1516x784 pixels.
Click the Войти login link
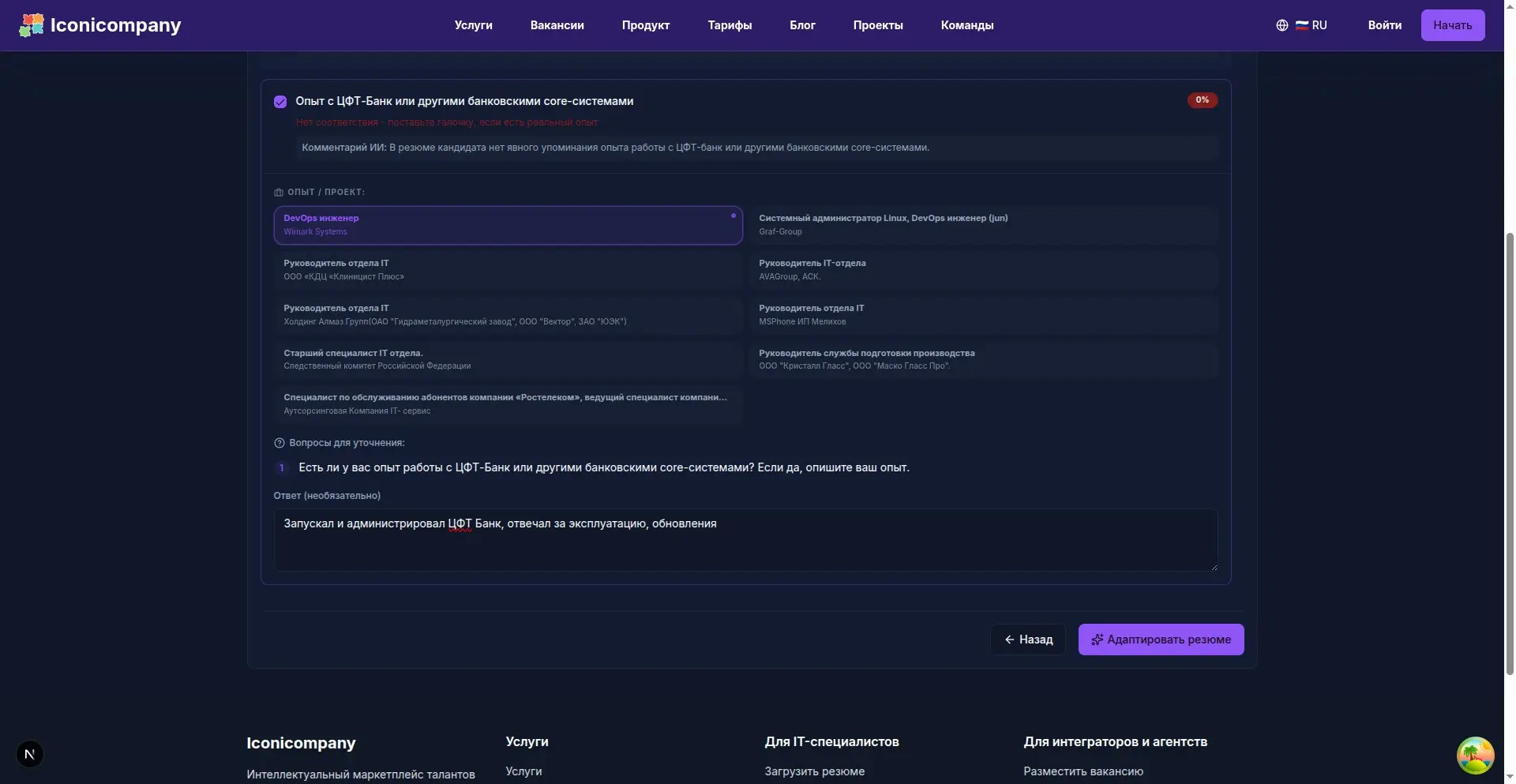pos(1385,25)
